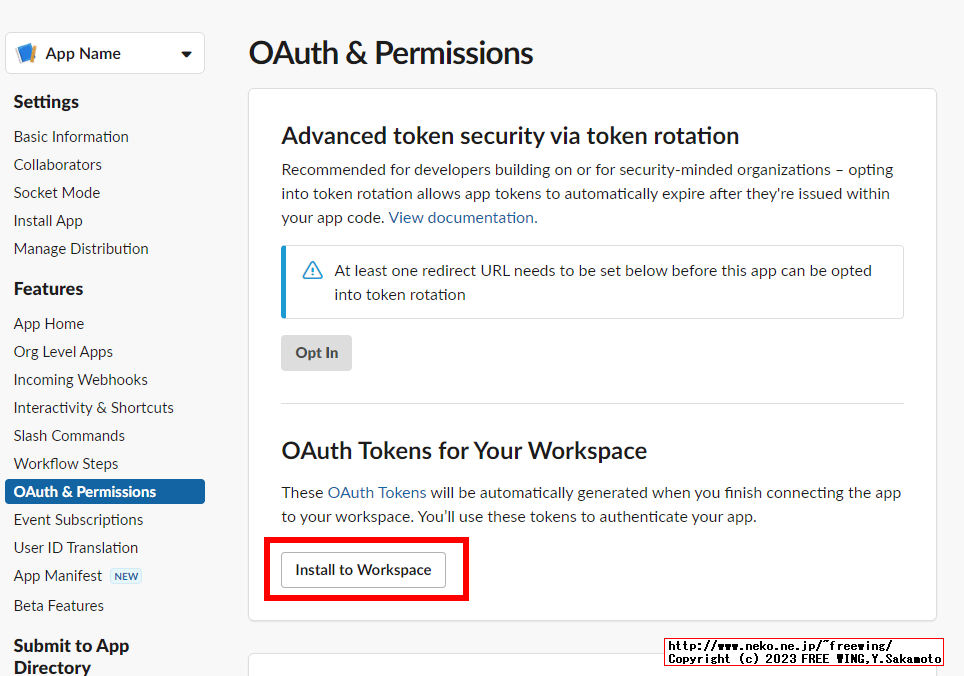Select Slash Commands from the sidebar

tap(68, 435)
